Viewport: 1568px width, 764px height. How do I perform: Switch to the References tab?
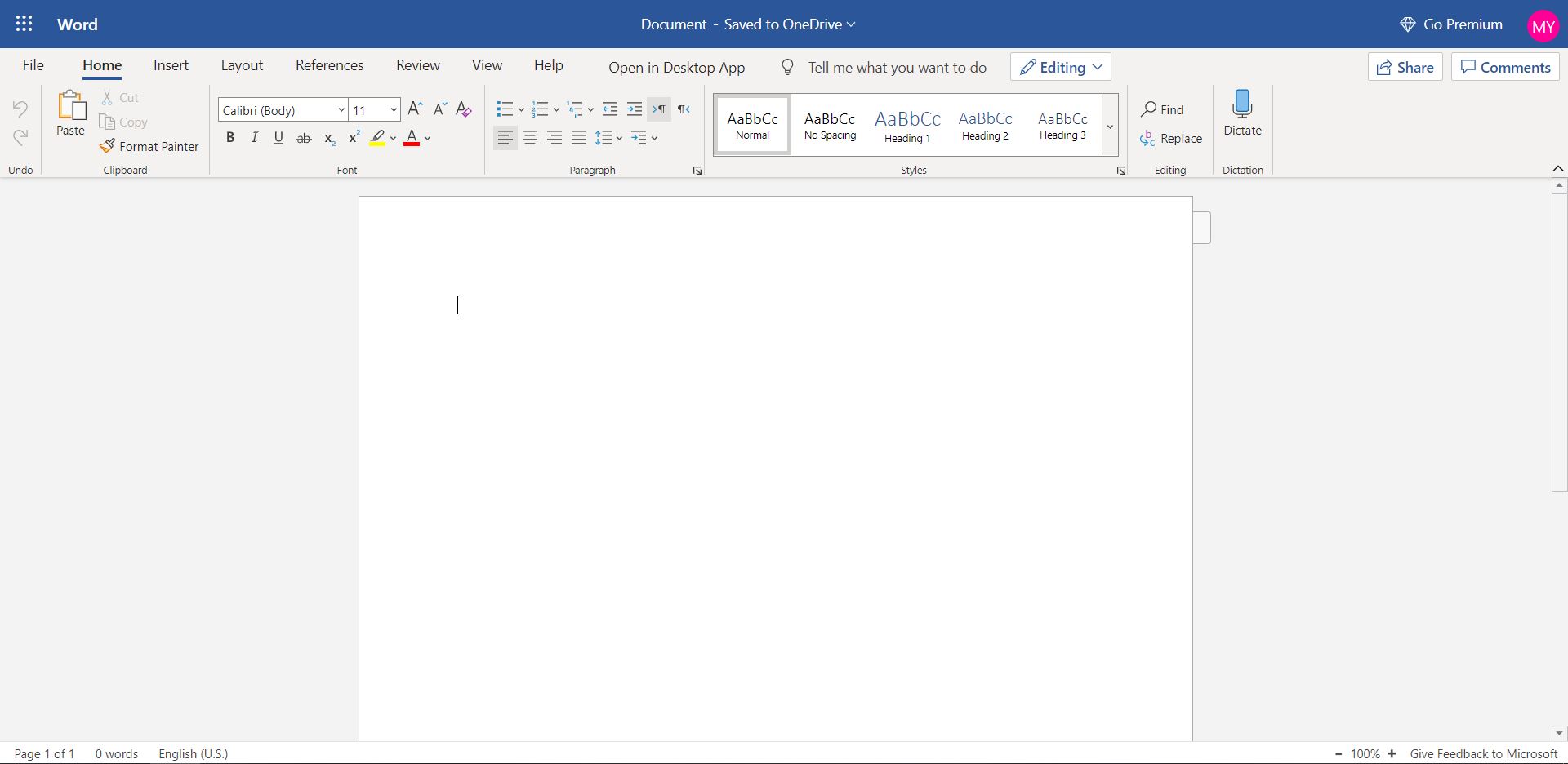329,65
